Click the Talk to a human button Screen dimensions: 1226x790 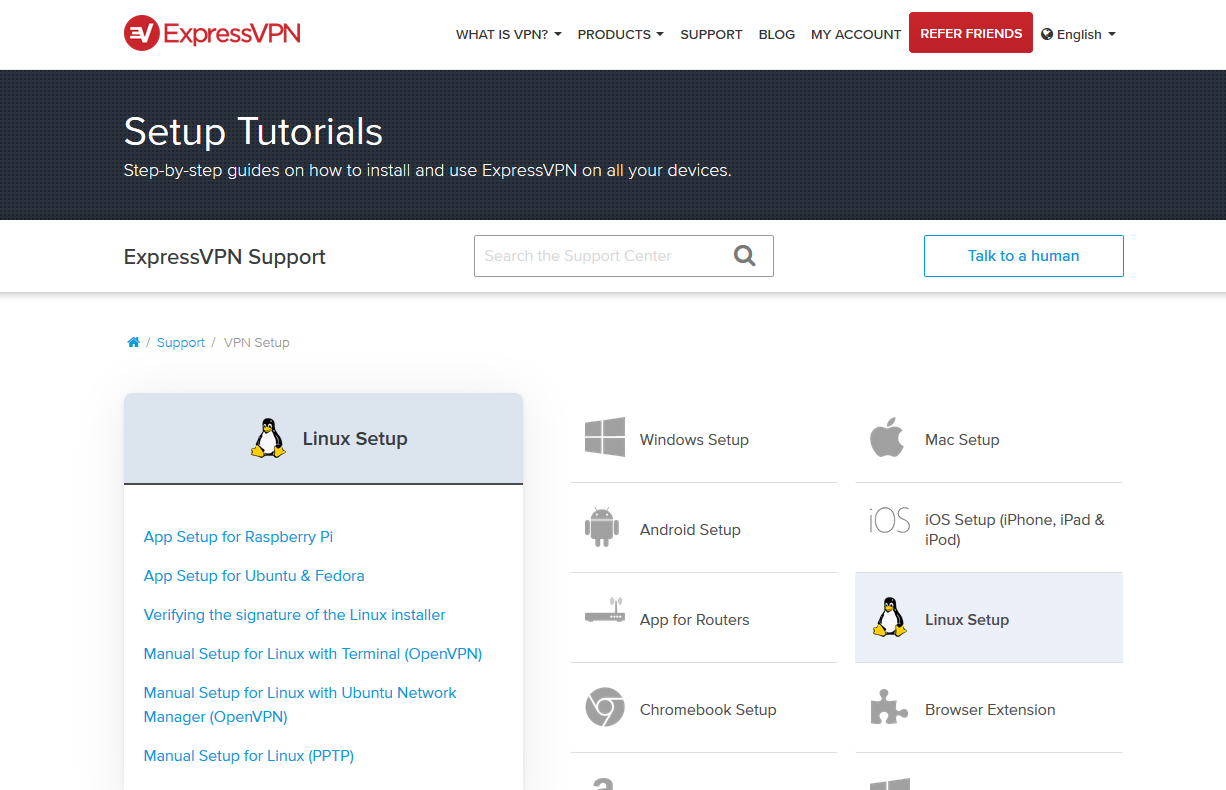[1023, 256]
